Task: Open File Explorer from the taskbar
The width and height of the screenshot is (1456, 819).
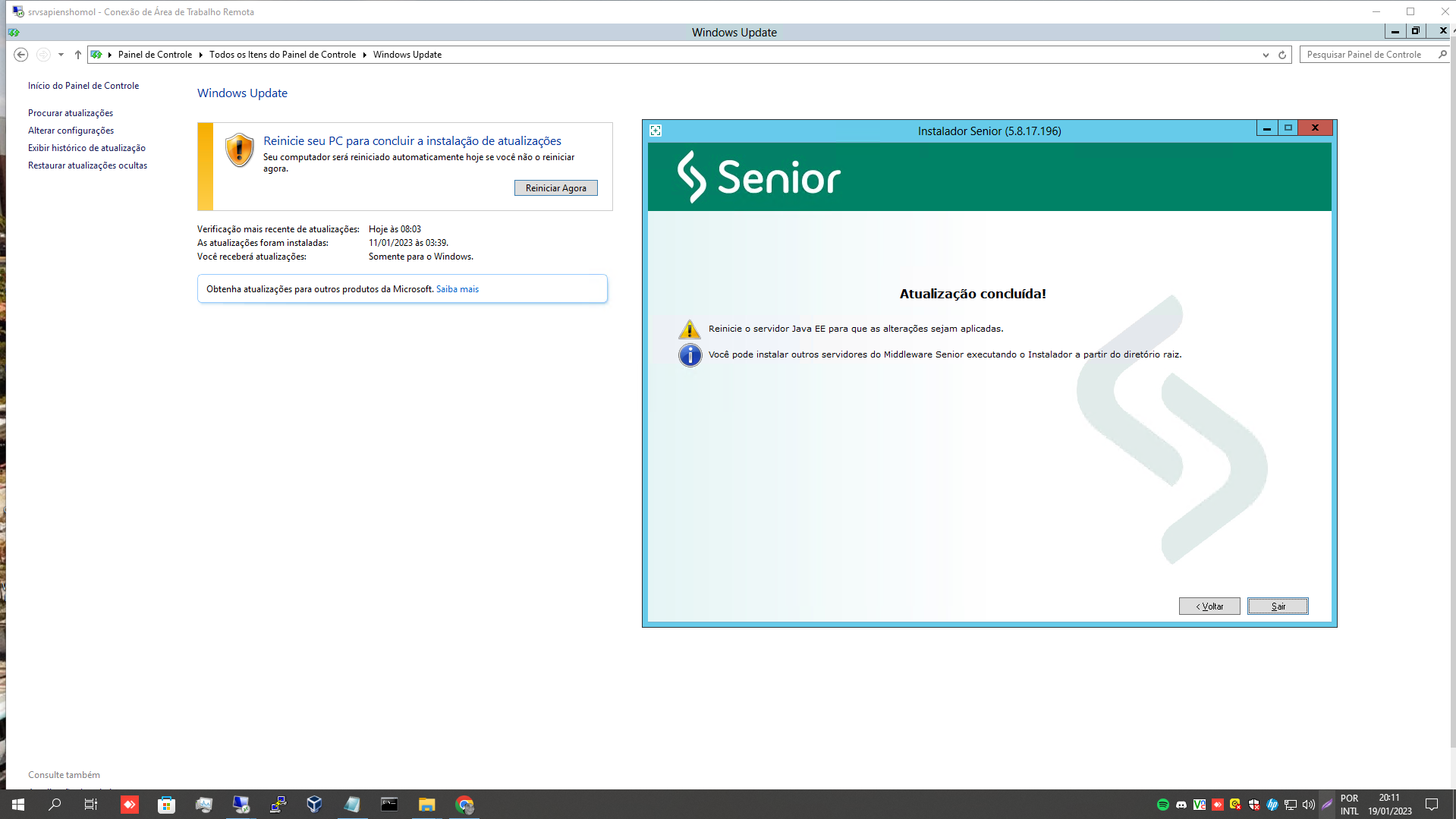Action: click(426, 805)
